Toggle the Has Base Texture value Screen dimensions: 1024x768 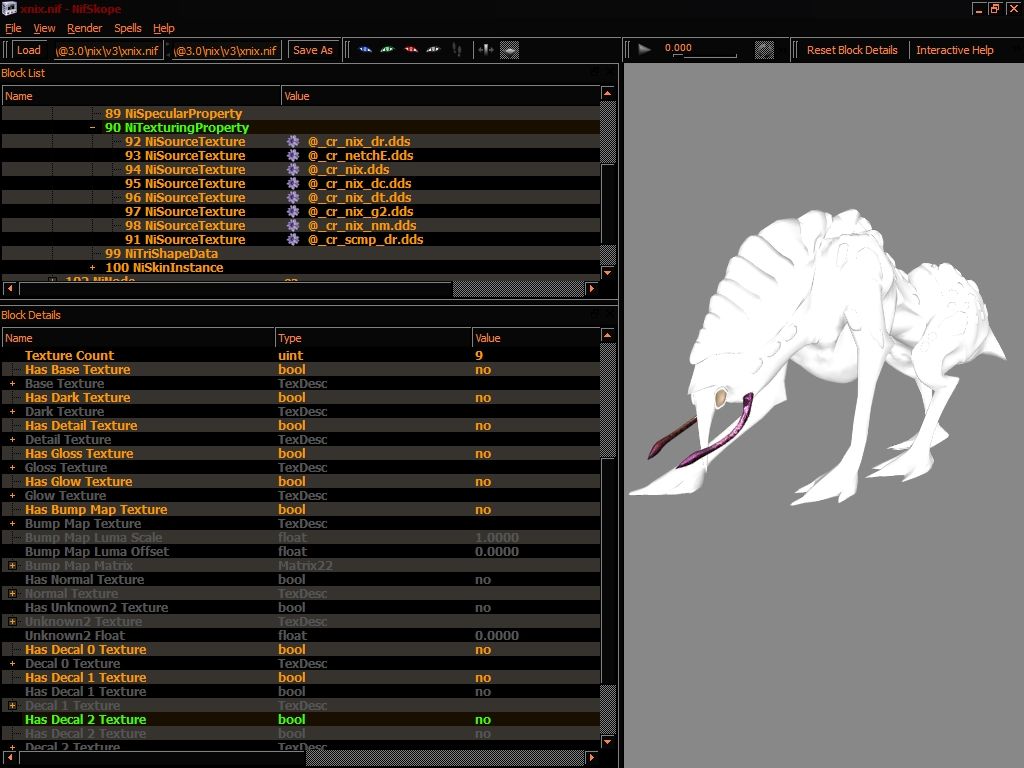(x=483, y=370)
